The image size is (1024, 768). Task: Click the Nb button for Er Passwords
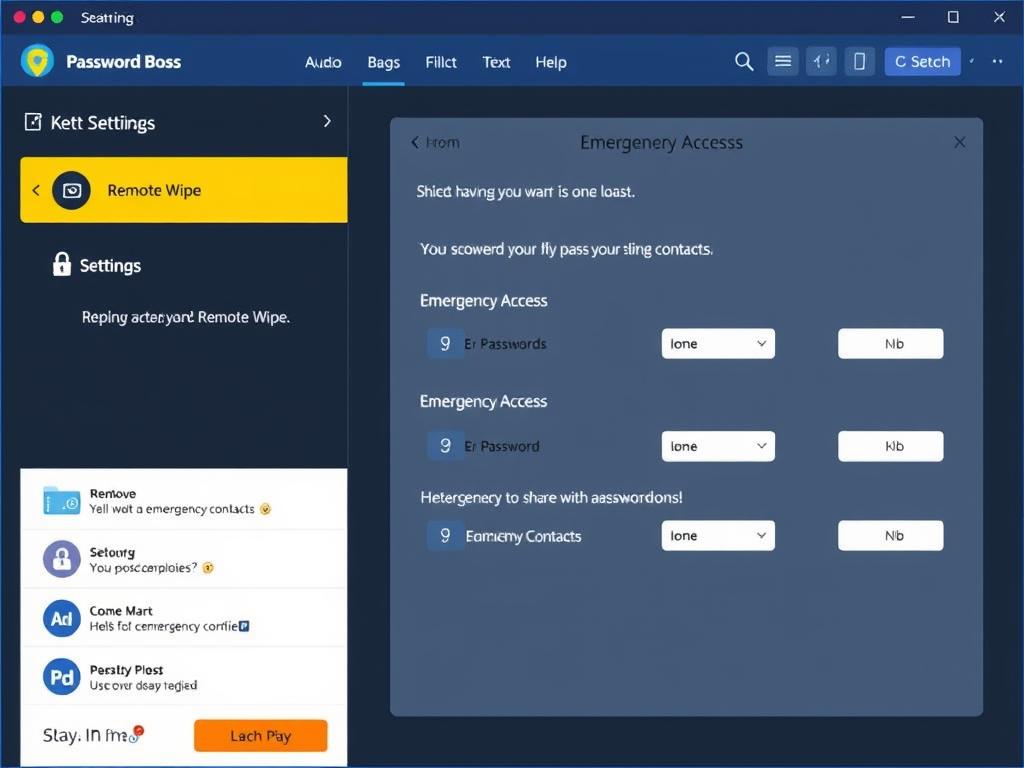coord(891,344)
